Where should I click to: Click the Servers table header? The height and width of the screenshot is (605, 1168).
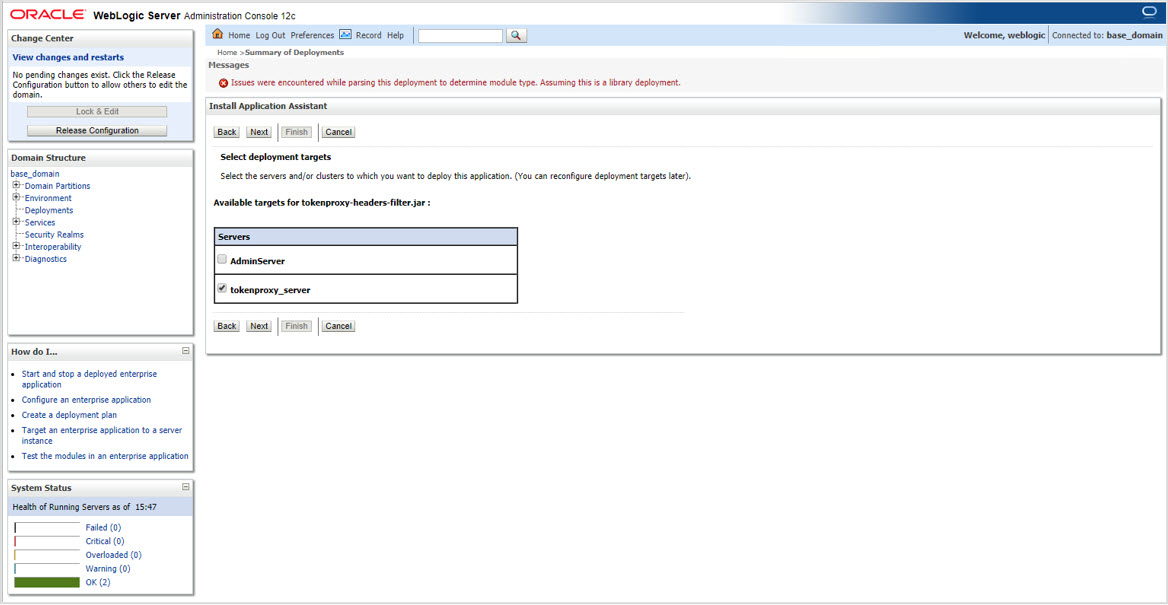[366, 237]
